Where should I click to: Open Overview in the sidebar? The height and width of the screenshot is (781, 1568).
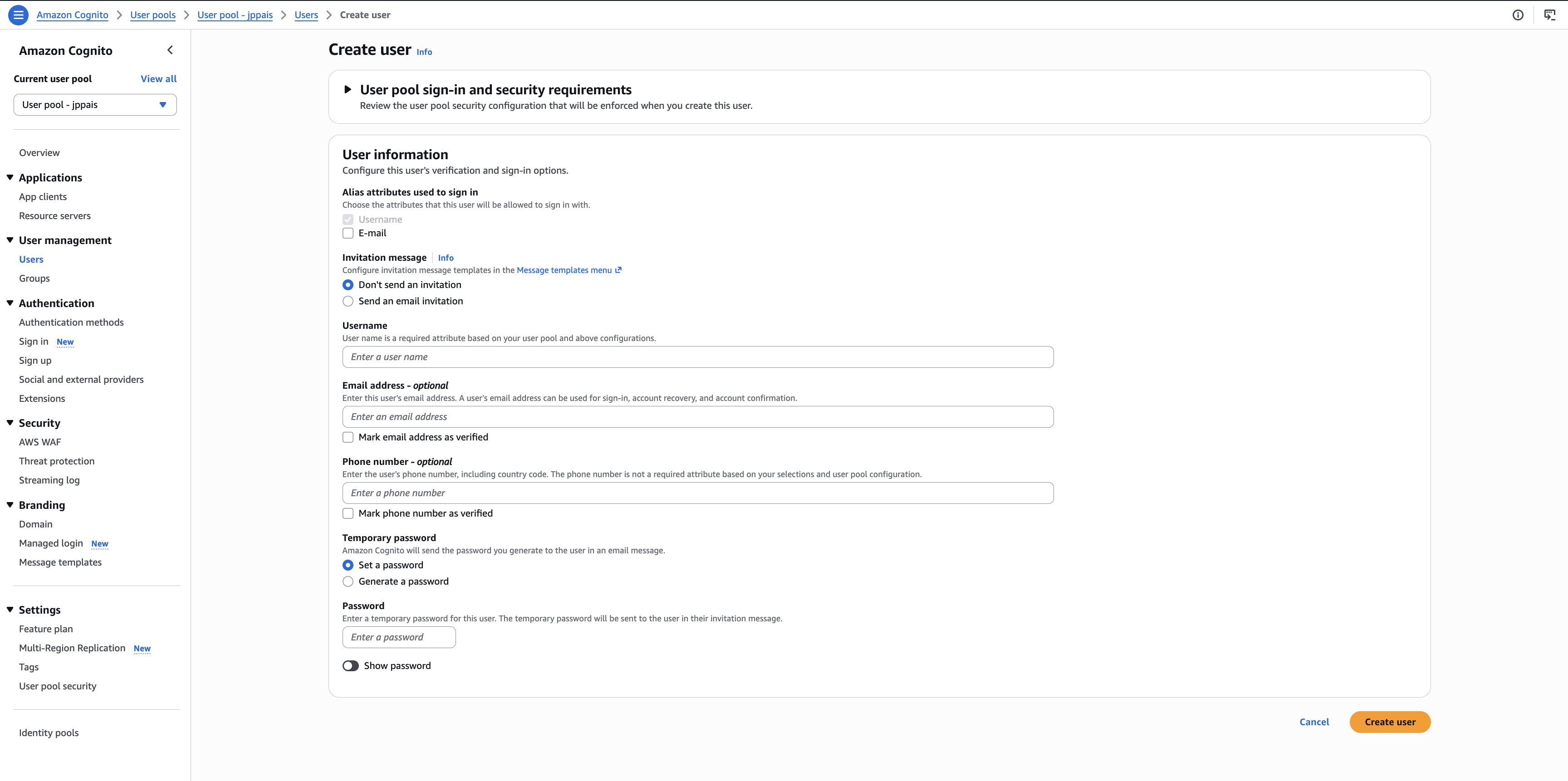pyautogui.click(x=39, y=153)
